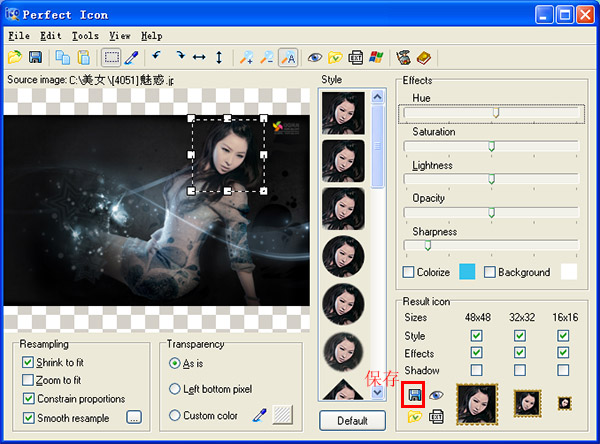Image resolution: width=600 pixels, height=444 pixels.
Task: Click the Windows flag toolbar icon
Action: click(x=376, y=57)
